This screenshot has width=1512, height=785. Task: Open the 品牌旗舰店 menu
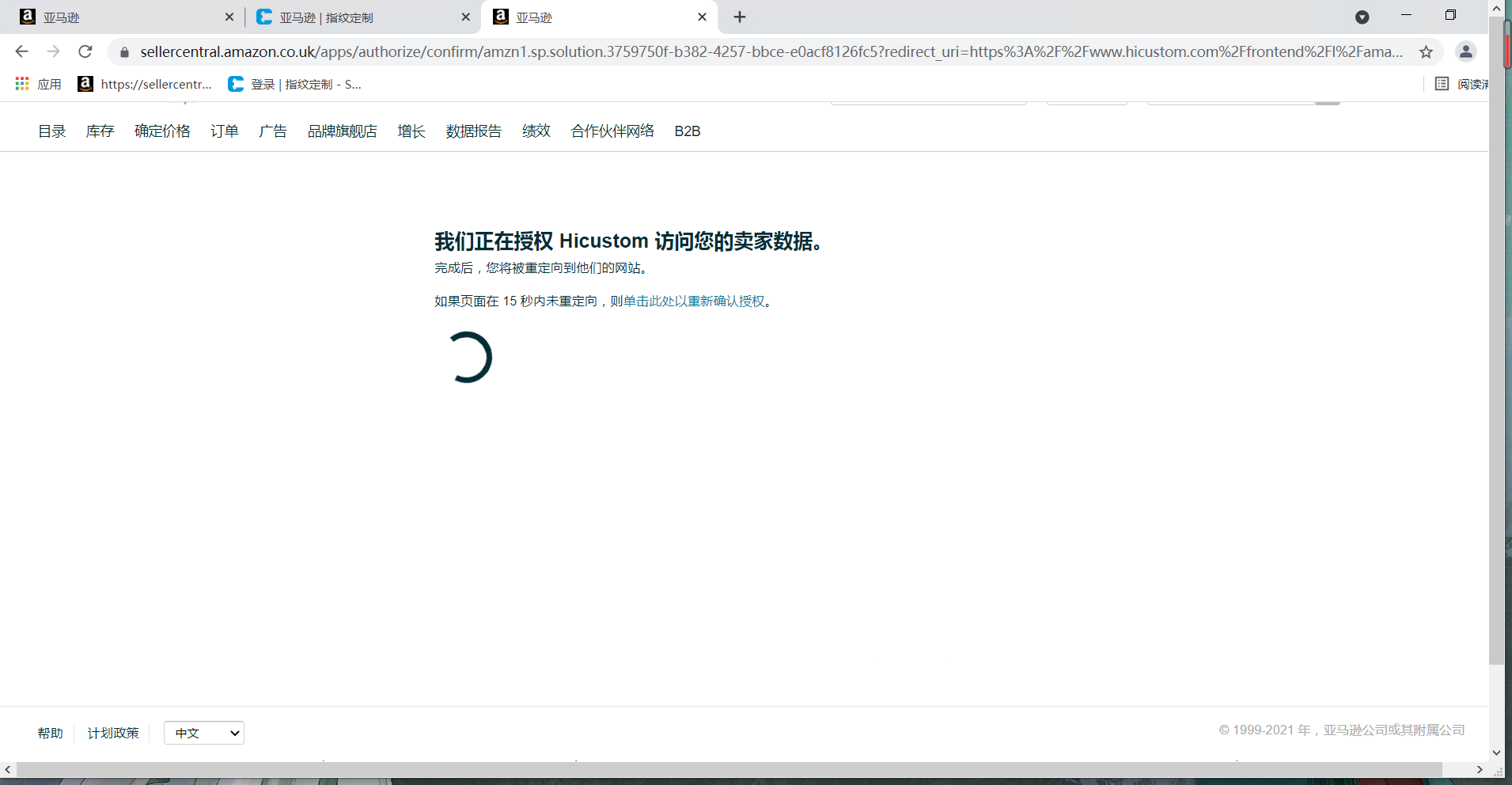click(x=343, y=131)
